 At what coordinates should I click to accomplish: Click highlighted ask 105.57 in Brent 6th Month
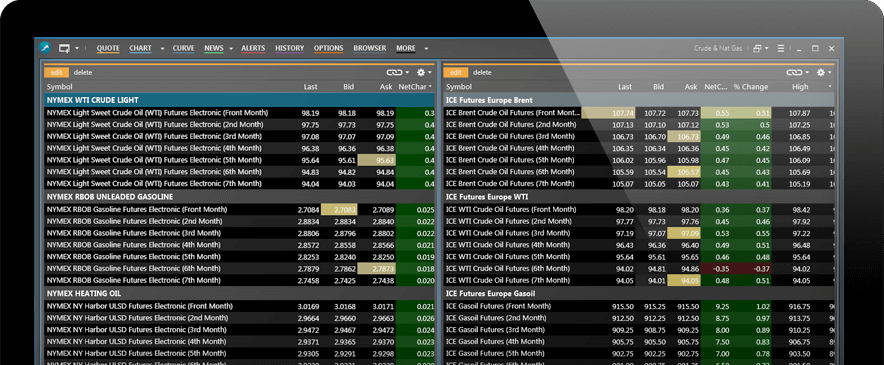pyautogui.click(x=684, y=172)
